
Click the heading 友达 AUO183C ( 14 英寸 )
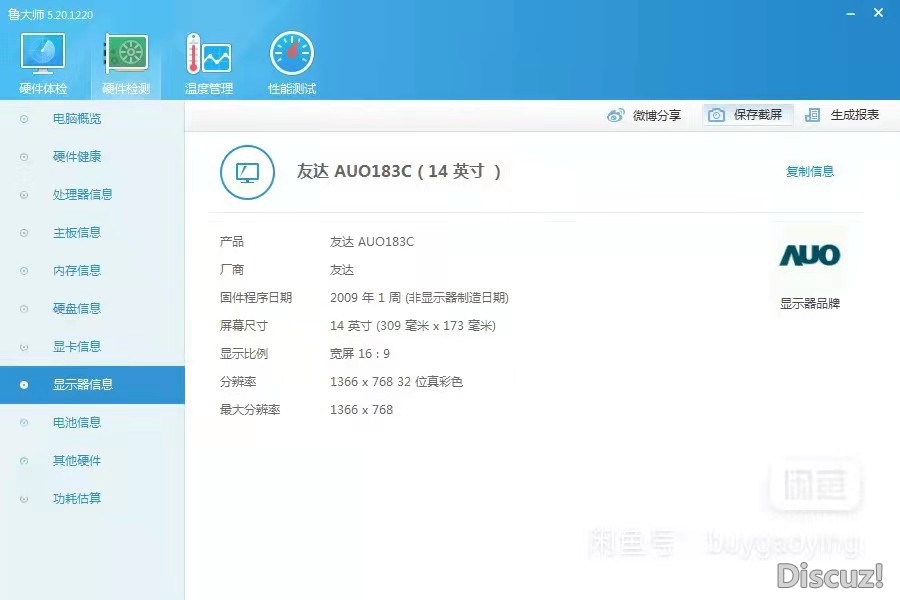pos(398,171)
